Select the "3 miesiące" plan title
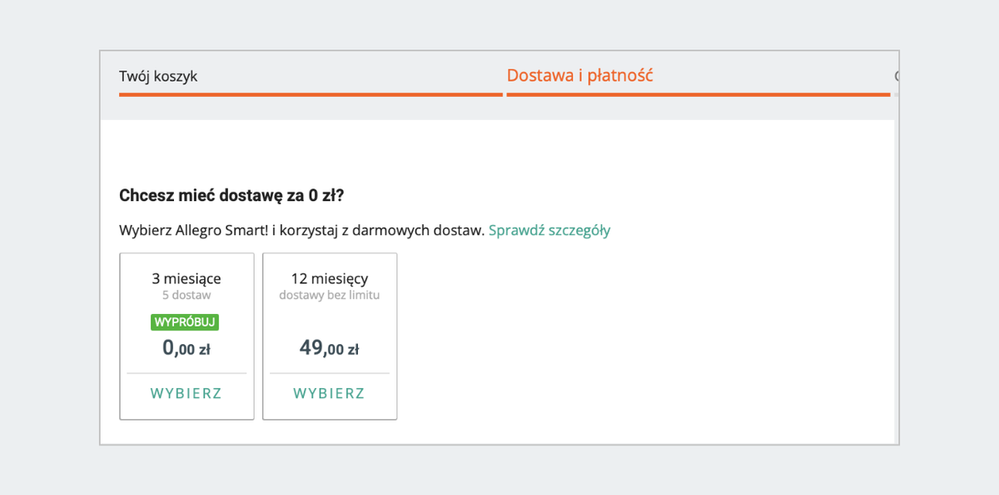 pyautogui.click(x=186, y=278)
